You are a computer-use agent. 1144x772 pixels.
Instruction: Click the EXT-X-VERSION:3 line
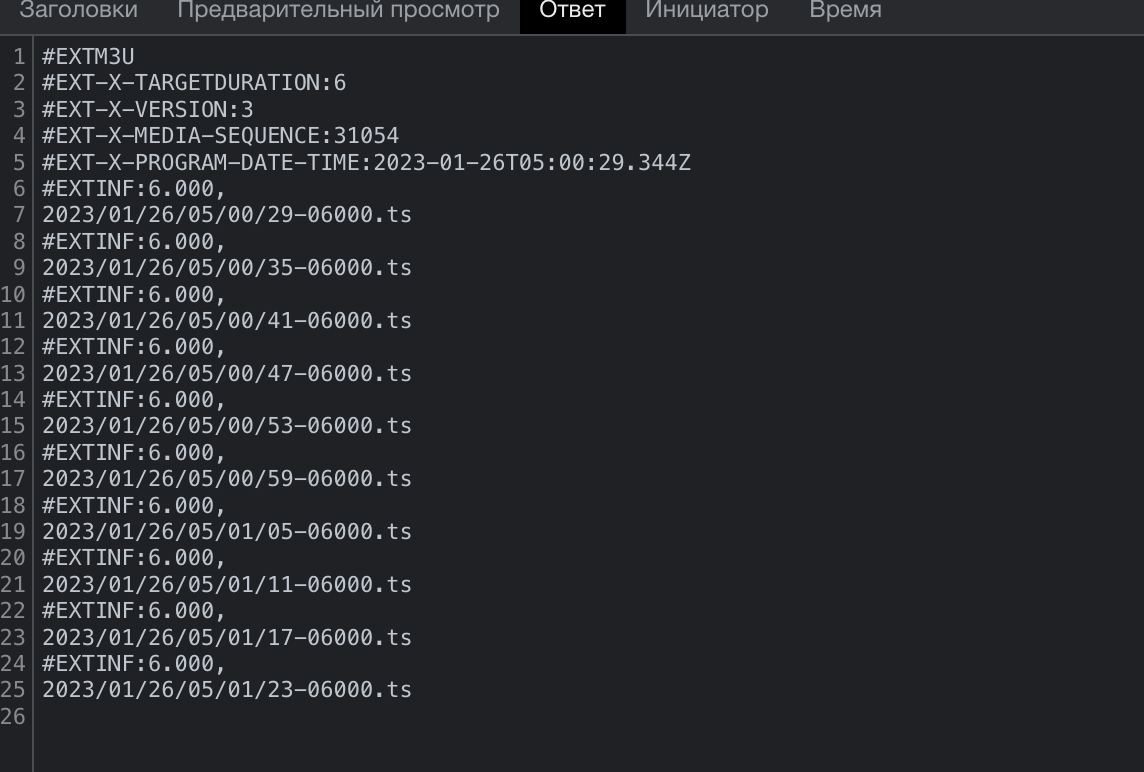coord(147,109)
